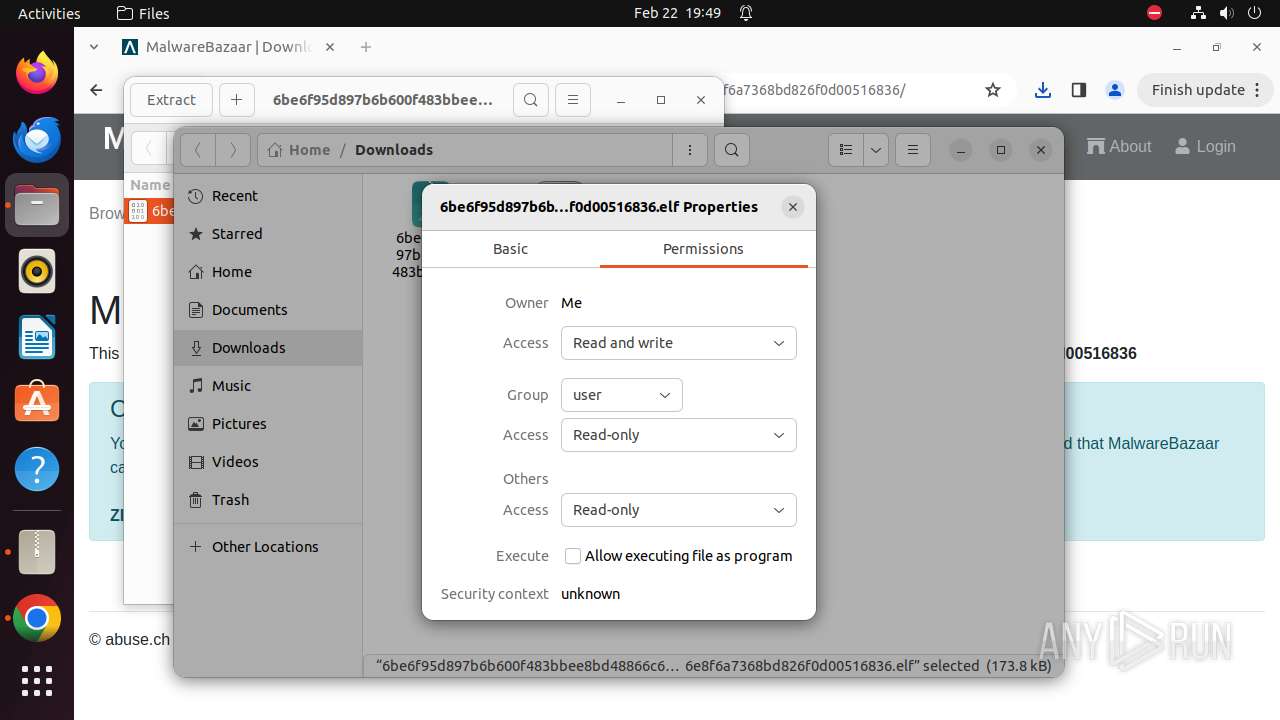Close the MalwareBazaar tab

click(330, 47)
